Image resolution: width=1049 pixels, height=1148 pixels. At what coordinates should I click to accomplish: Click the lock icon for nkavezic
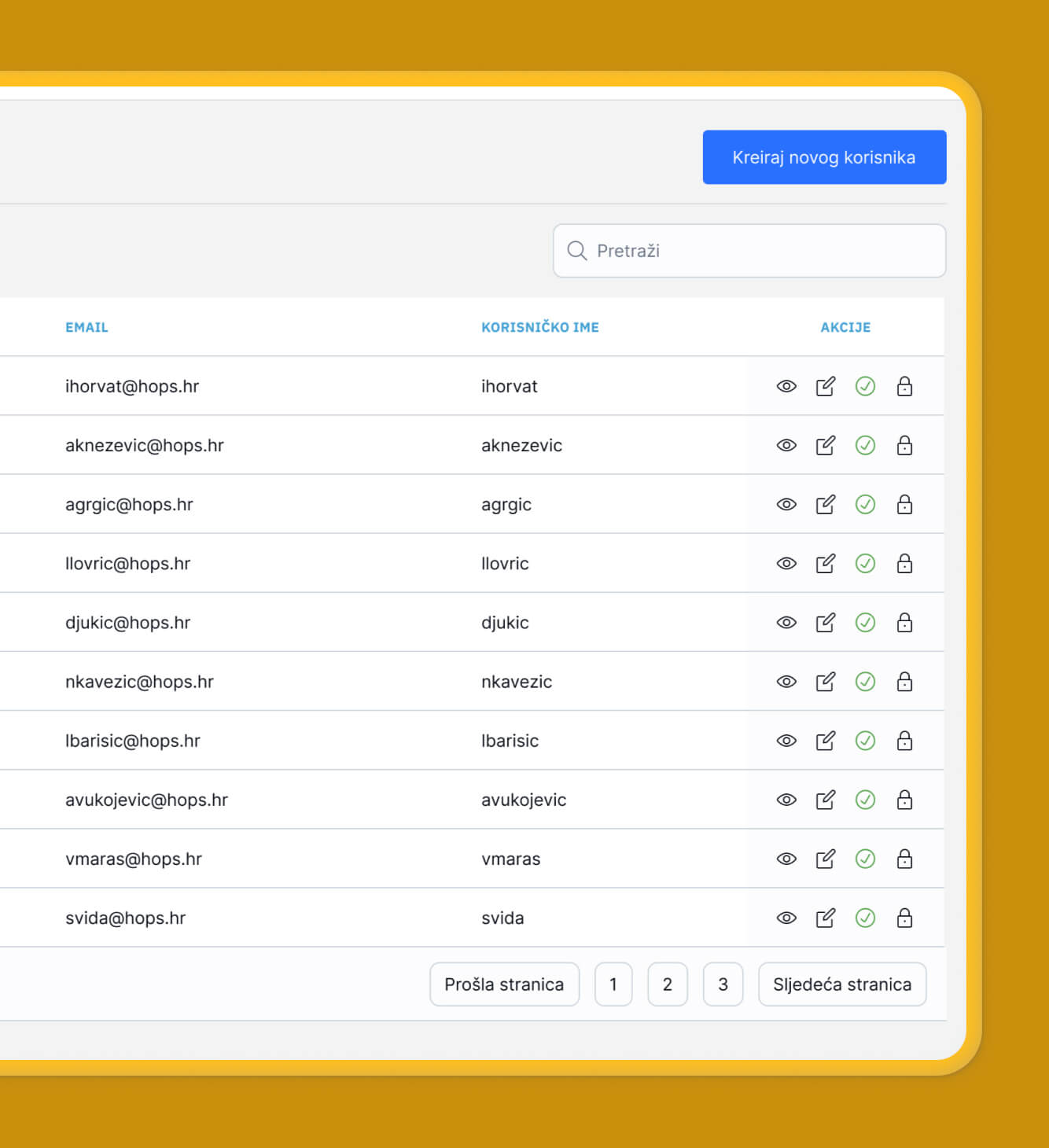pyautogui.click(x=904, y=682)
